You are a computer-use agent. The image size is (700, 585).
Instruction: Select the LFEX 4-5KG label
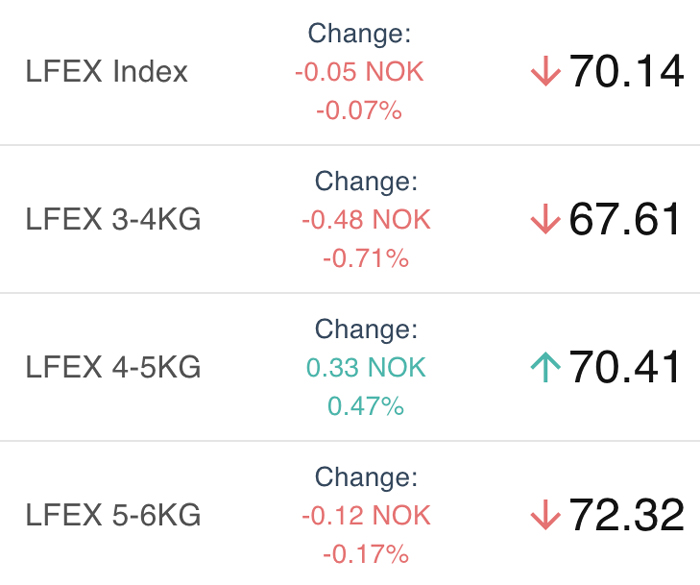click(x=113, y=367)
